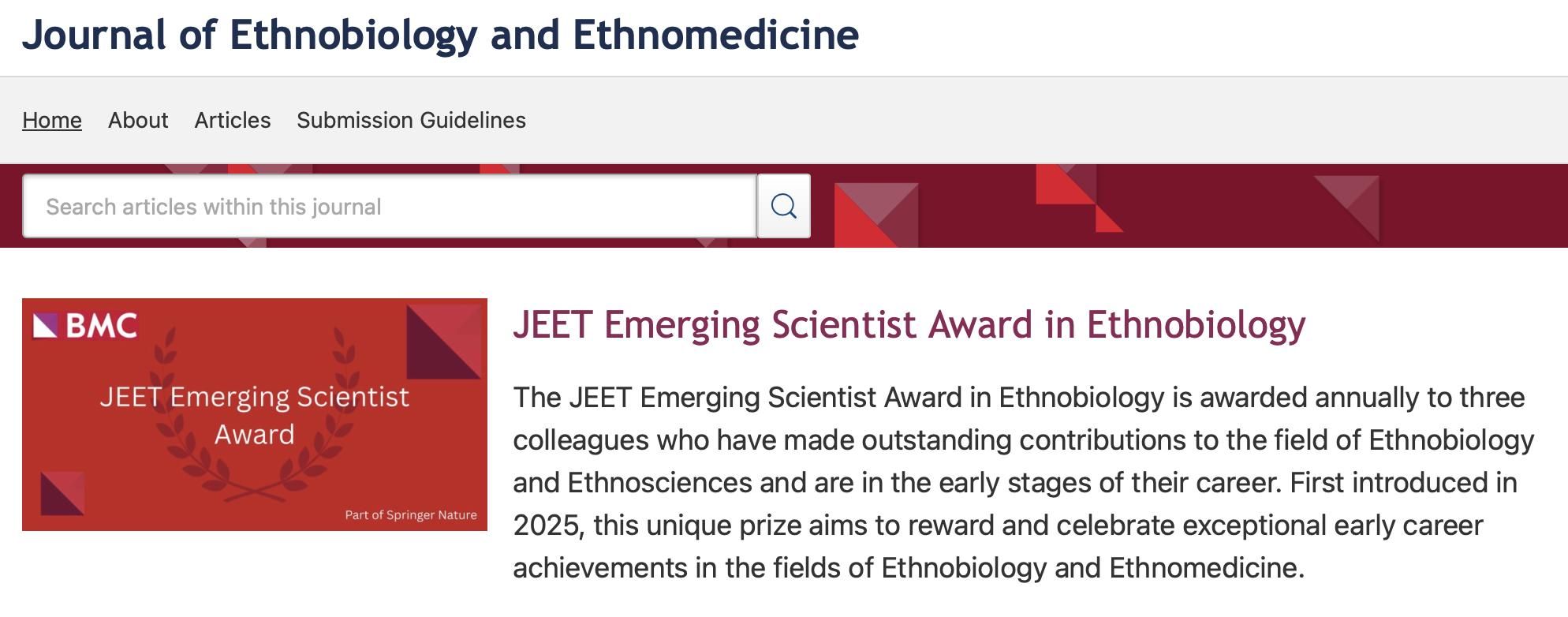Open the JEET Emerging Scientist Award in Ethnobiology heading
This screenshot has height=617, width=1568.
pos(909,324)
